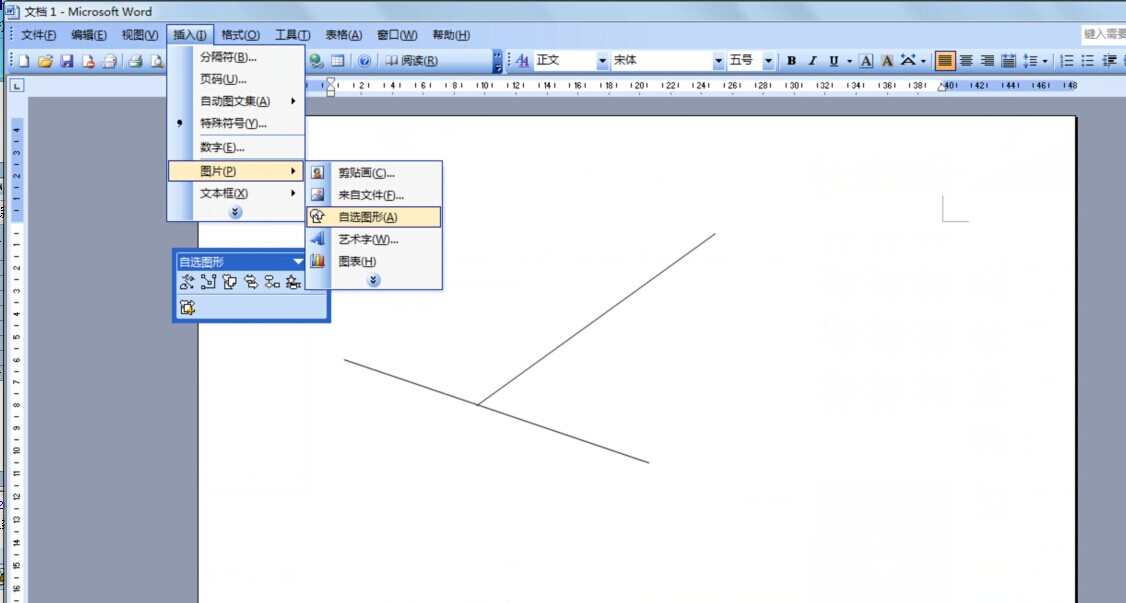This screenshot has height=603, width=1126.
Task: Open the style 正文 dropdown arrow
Action: 602,61
